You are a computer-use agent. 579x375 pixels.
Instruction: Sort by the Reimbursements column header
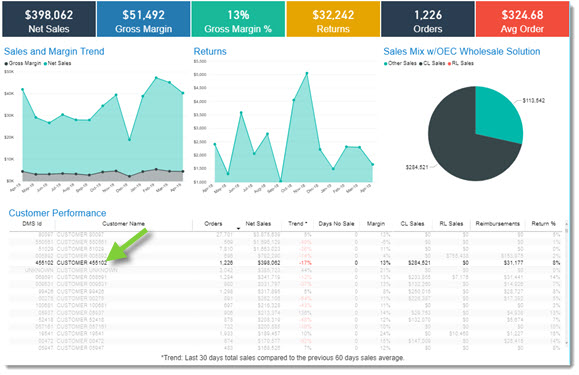(x=497, y=224)
